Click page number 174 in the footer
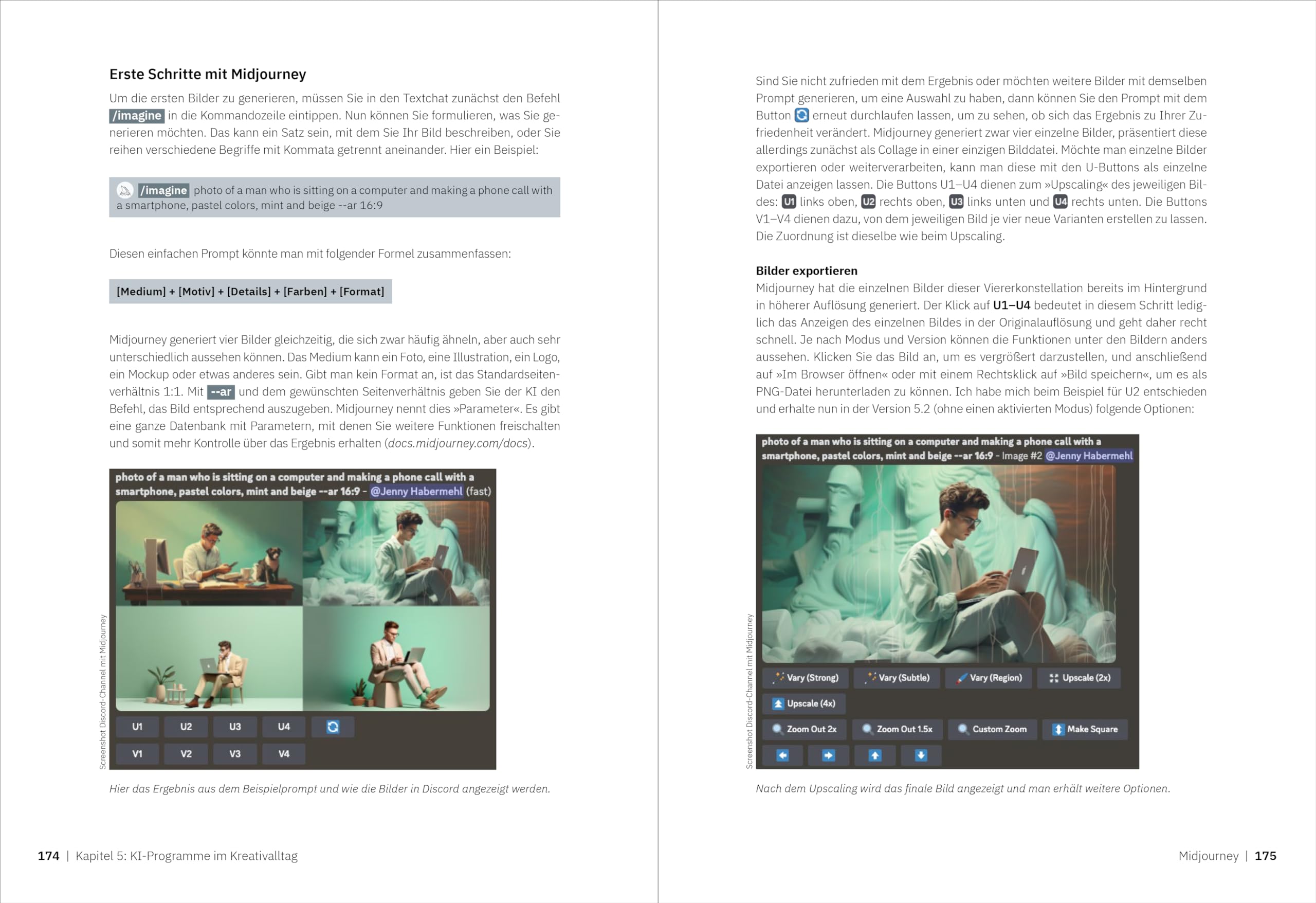1316x903 pixels. [49, 855]
